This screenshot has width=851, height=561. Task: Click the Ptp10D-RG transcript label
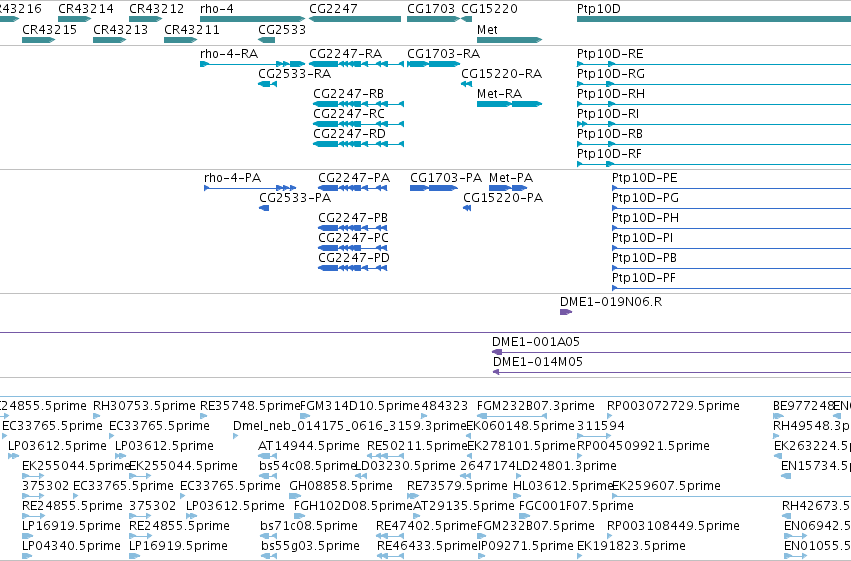(x=611, y=74)
